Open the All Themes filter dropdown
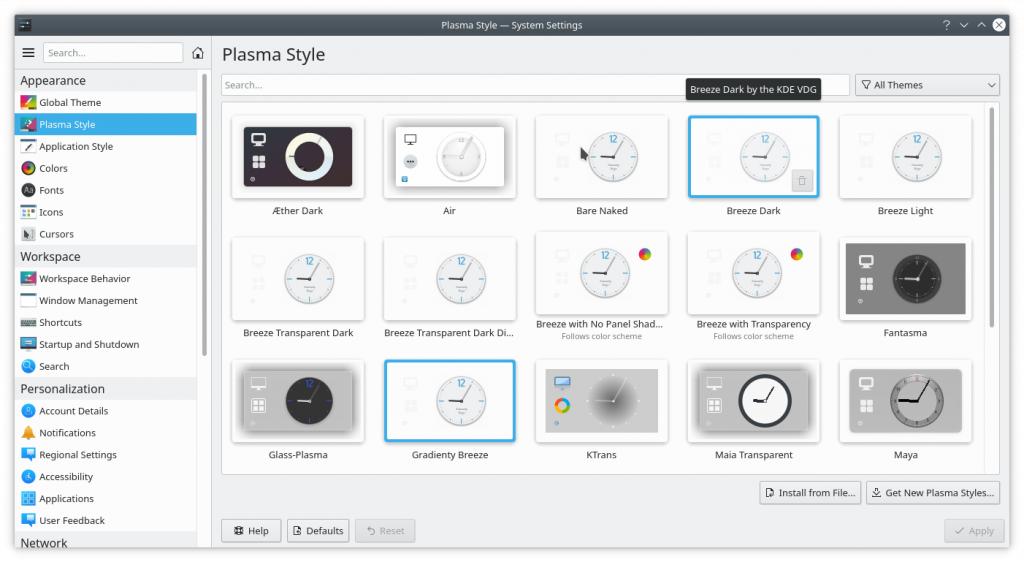The width and height of the screenshot is (1024, 562). pos(928,85)
